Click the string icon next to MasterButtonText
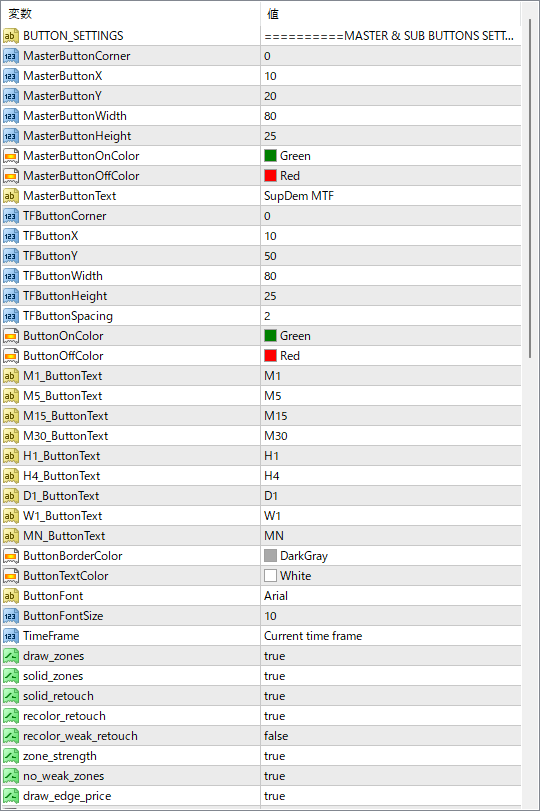The height and width of the screenshot is (811, 540). coord(10,196)
